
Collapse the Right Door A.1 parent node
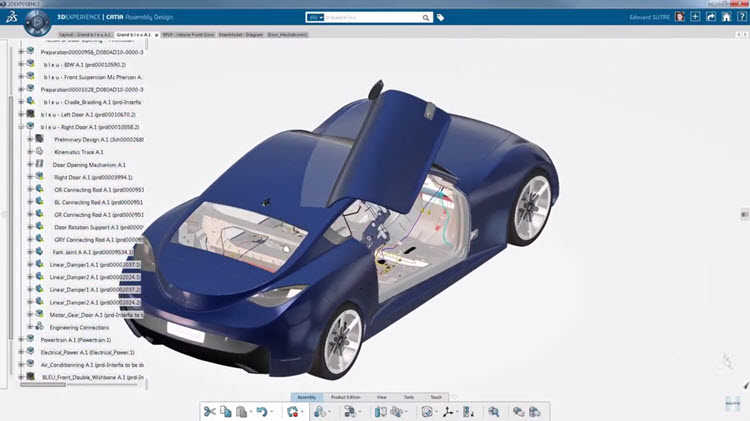click(20, 127)
